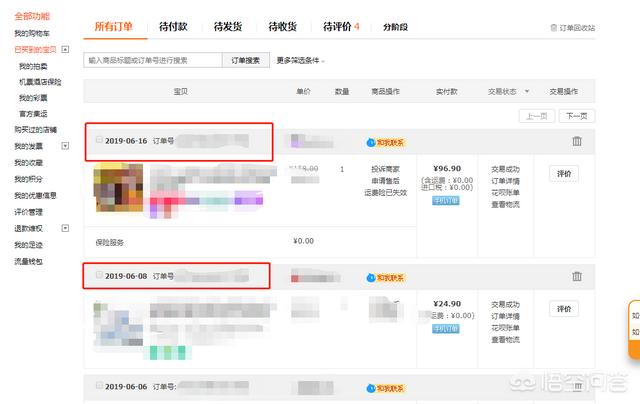Switch to 待付款 tab
The height and width of the screenshot is (404, 640).
pos(173,27)
